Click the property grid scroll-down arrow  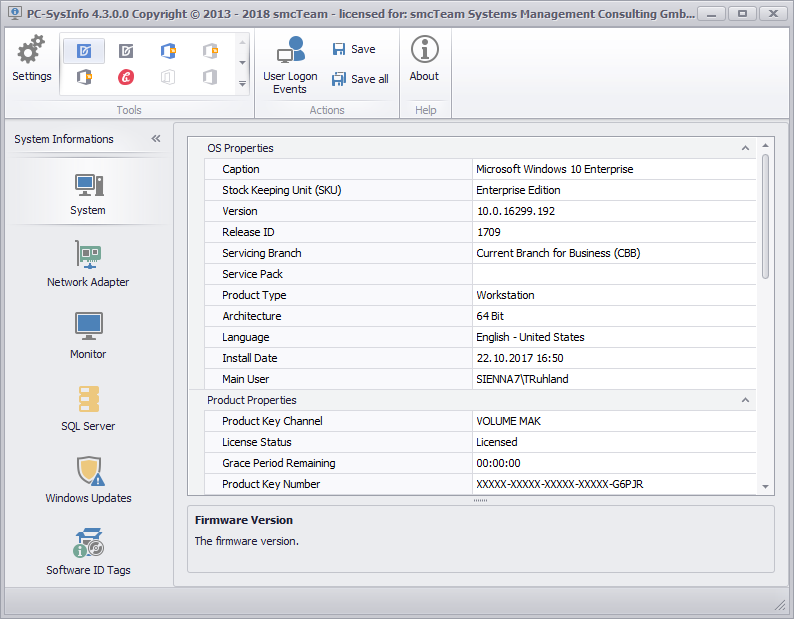(765, 486)
